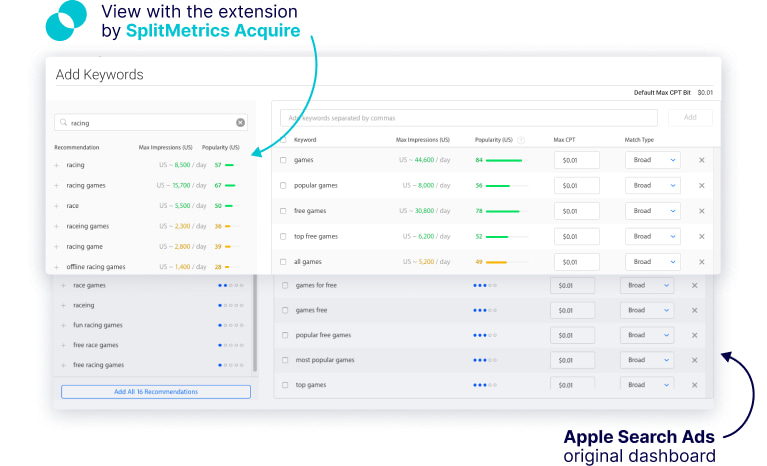This screenshot has width=767, height=466.
Task: Open Match Type dropdown for games
Action: click(x=653, y=160)
